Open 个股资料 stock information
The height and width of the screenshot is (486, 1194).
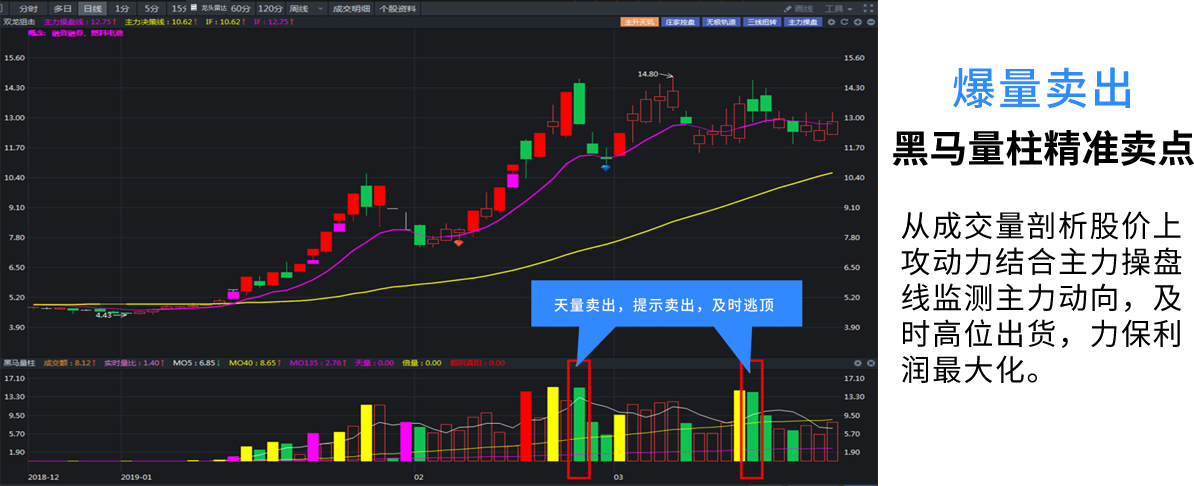point(397,8)
